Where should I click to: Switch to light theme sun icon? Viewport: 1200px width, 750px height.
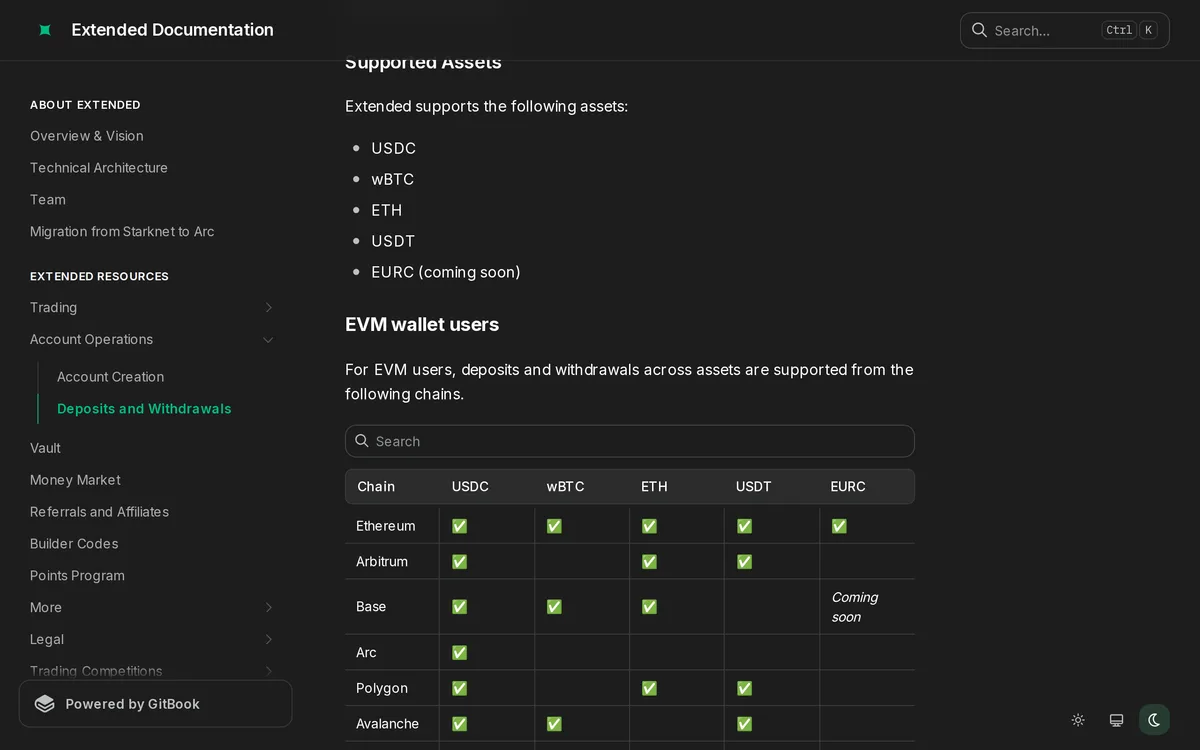click(1078, 720)
